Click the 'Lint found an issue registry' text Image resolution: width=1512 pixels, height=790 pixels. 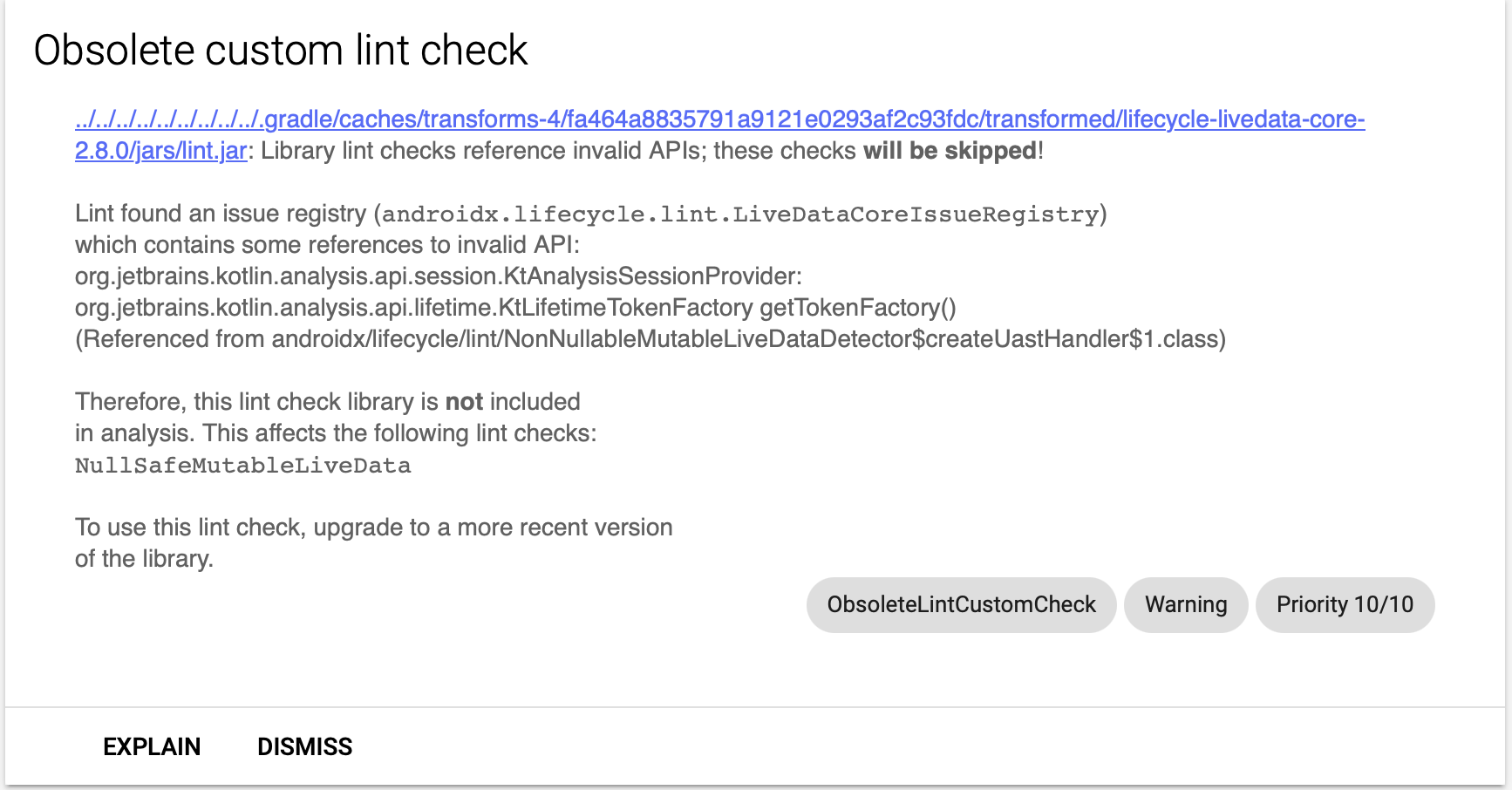221,214
